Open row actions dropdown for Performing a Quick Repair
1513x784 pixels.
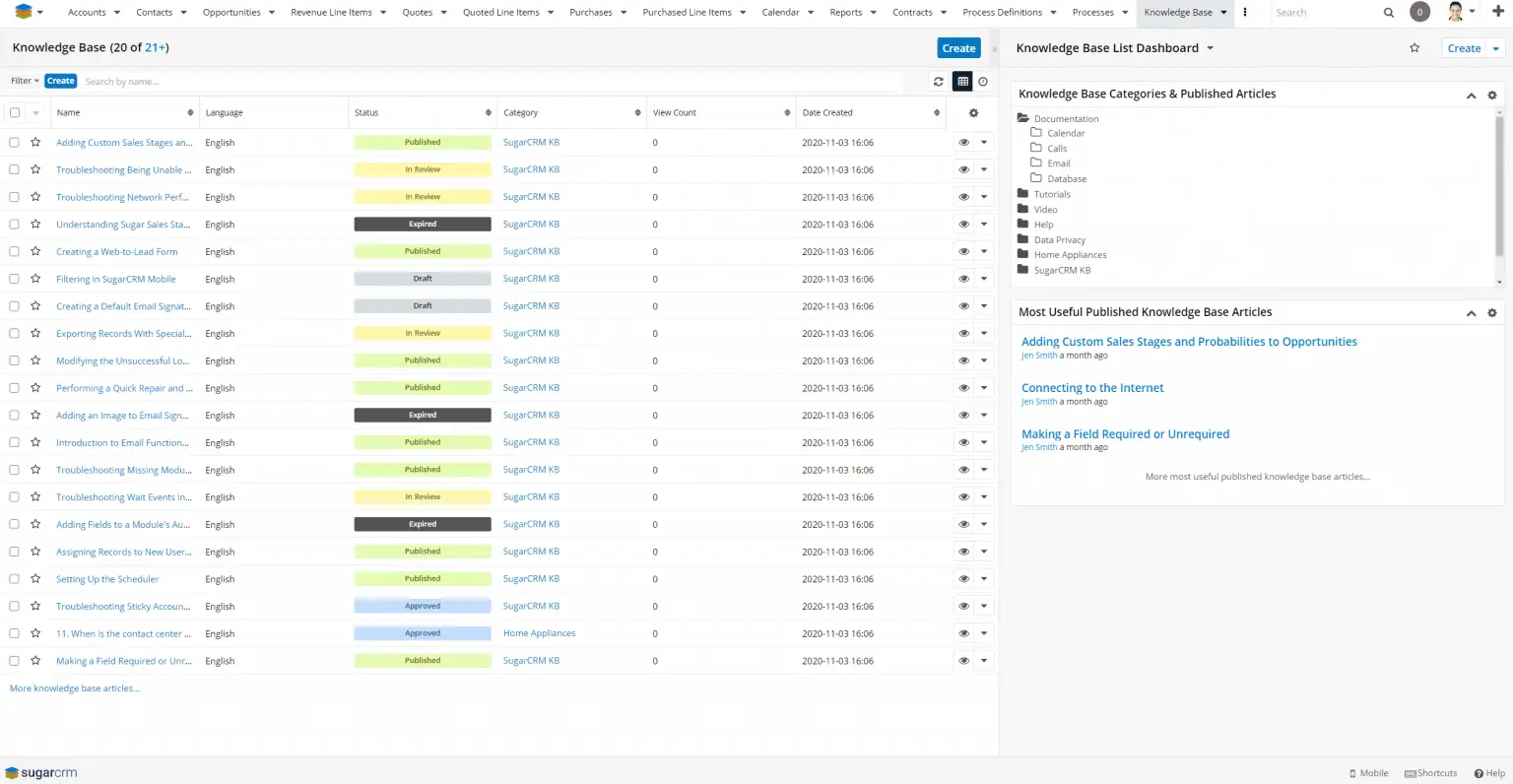(983, 387)
